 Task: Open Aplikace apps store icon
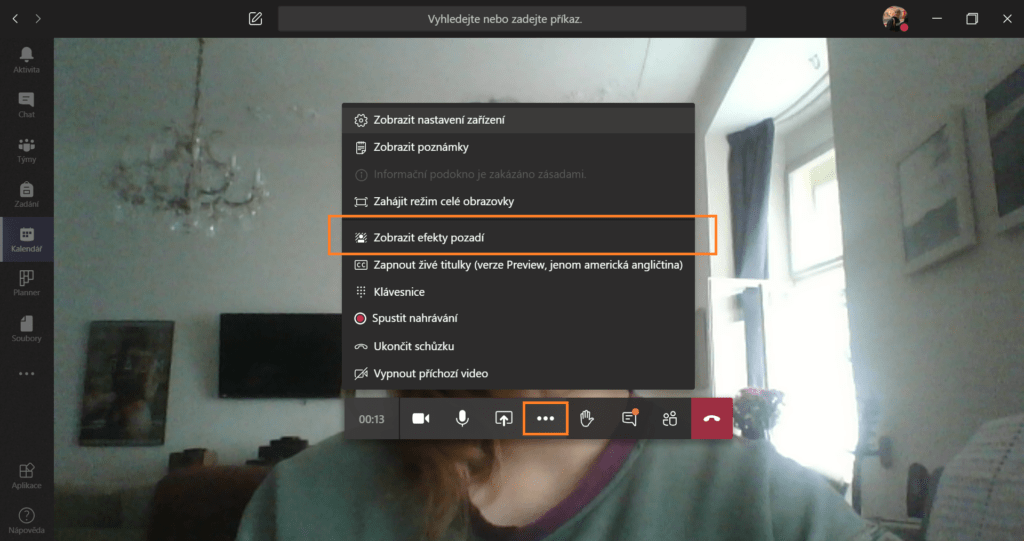(26, 475)
